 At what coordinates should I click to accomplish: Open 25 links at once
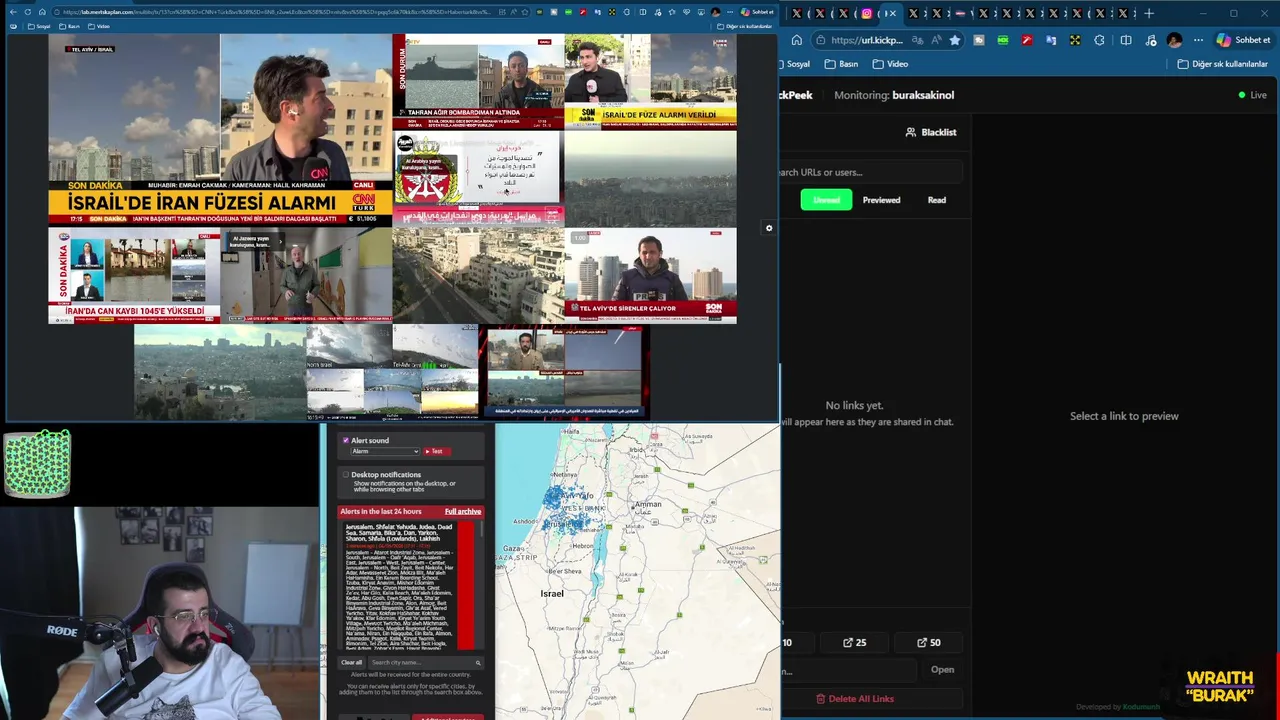click(x=855, y=642)
